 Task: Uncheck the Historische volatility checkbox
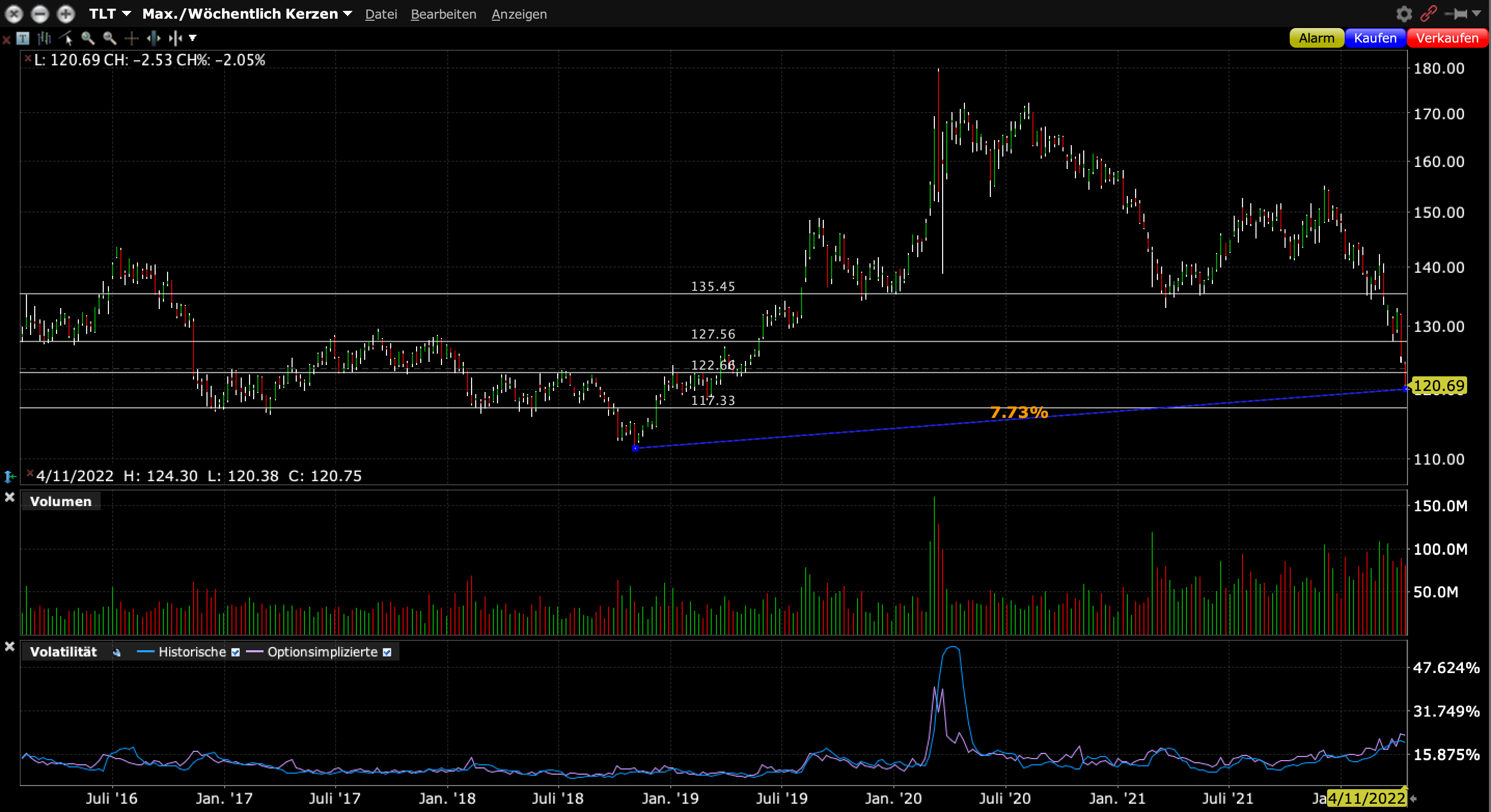click(236, 652)
